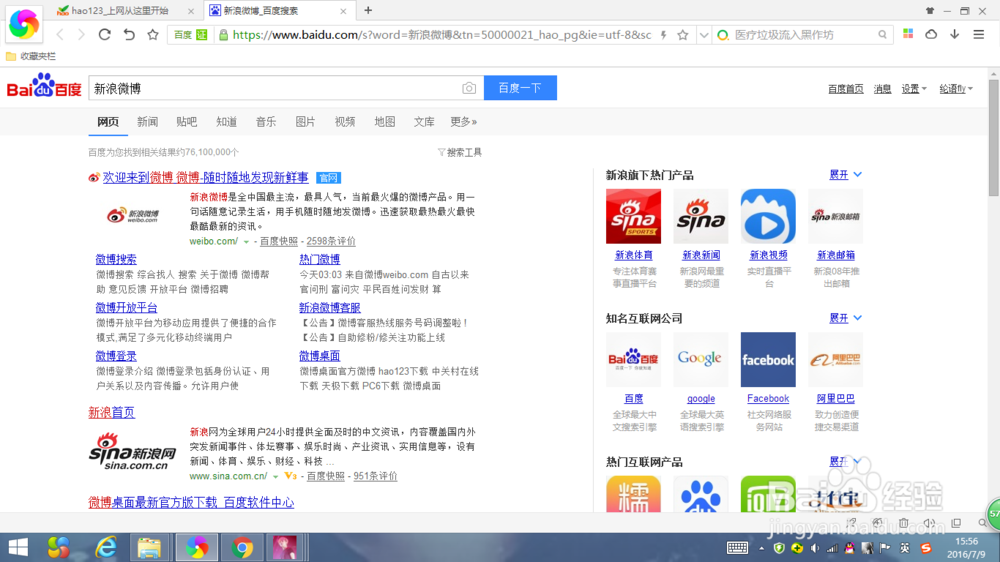Screen dimensions: 1000x562
Task: Close the hao123 tab
Action: pyautogui.click(x=191, y=11)
